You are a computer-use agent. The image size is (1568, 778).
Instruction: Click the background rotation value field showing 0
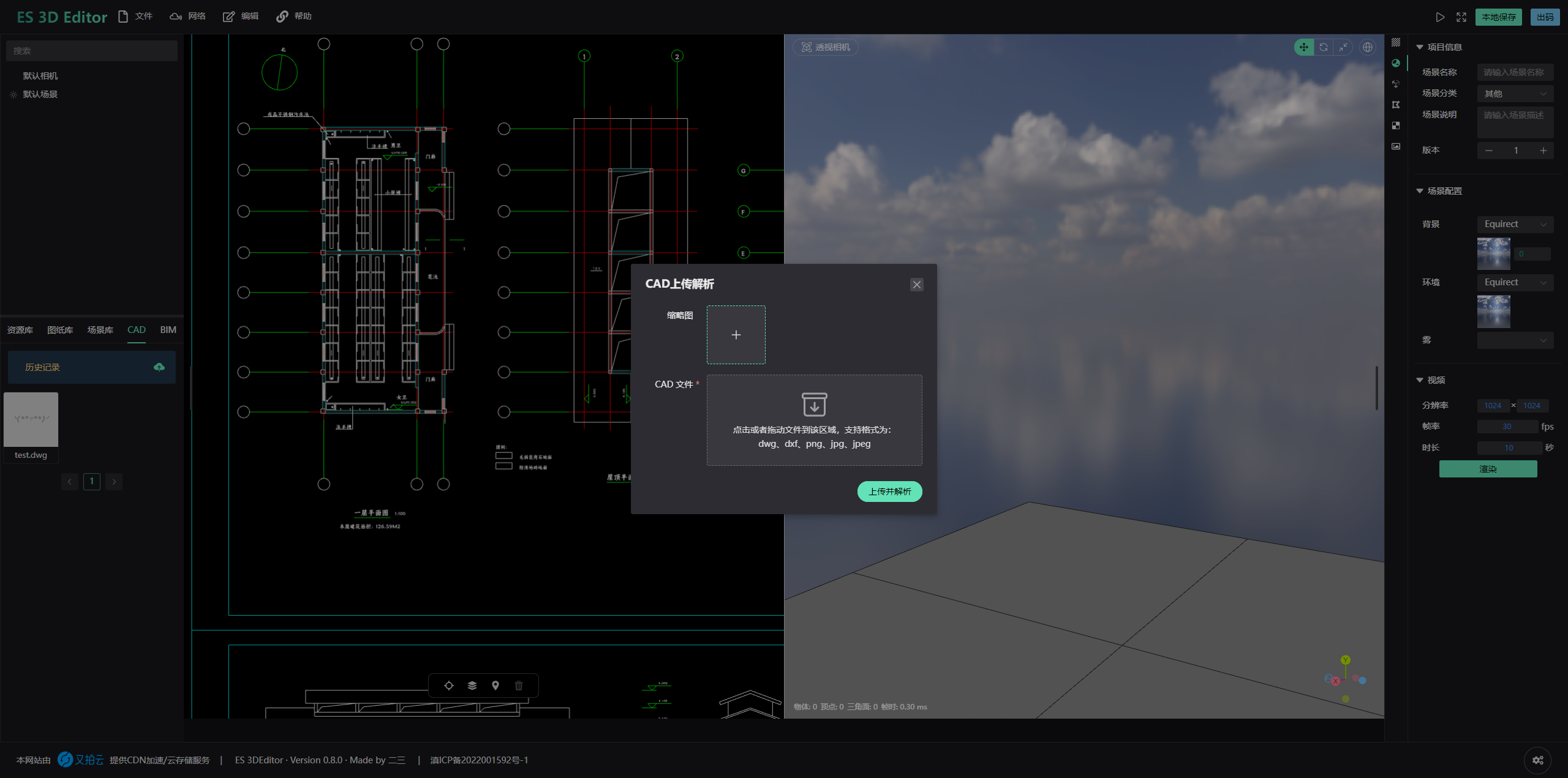click(1532, 254)
